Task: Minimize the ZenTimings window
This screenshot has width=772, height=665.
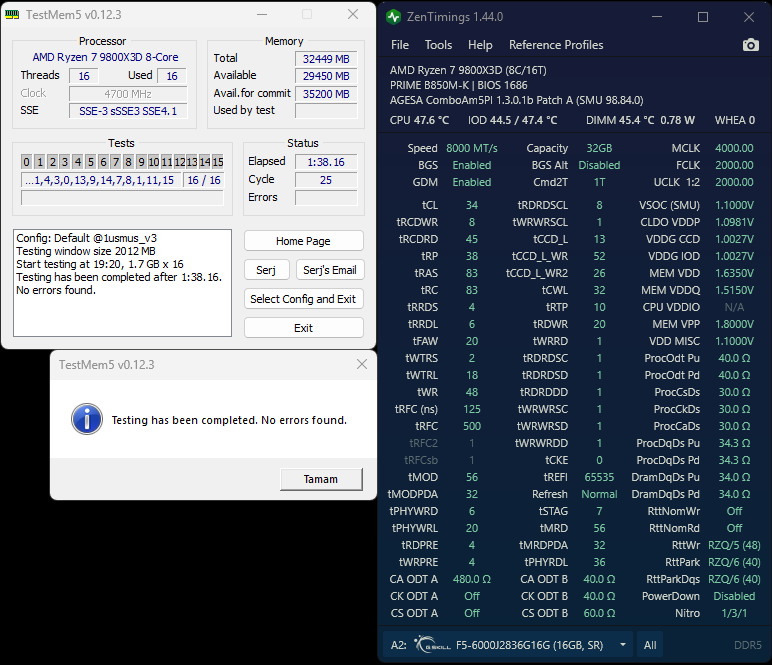Action: 657,17
